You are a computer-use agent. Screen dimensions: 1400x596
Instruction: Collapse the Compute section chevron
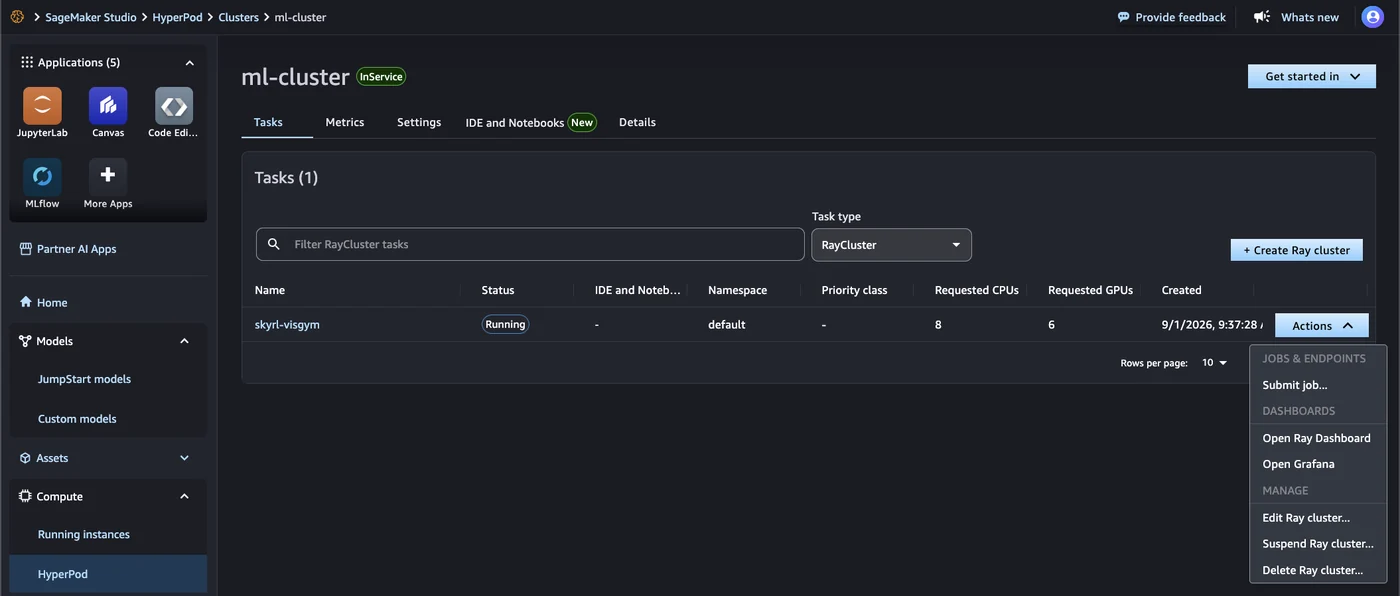184,496
